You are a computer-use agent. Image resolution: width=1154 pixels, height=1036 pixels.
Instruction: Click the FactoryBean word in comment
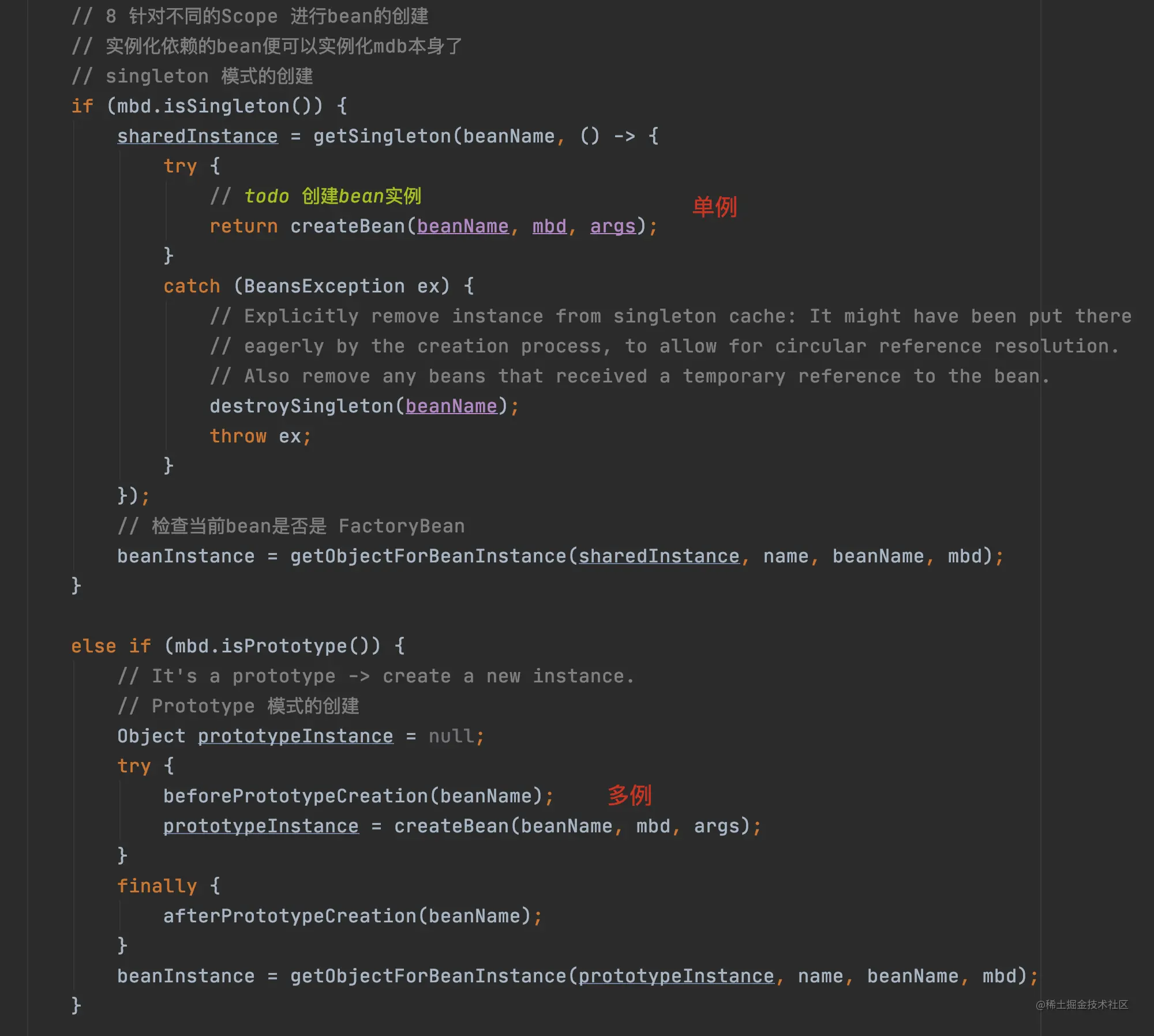click(x=402, y=526)
